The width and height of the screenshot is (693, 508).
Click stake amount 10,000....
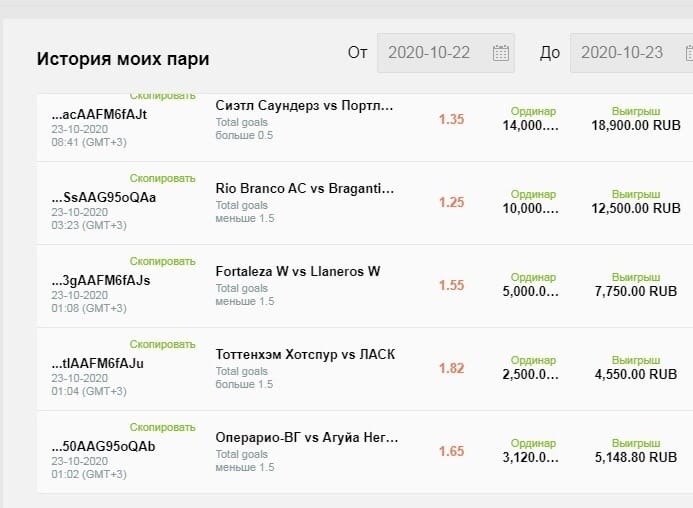pyautogui.click(x=530, y=209)
